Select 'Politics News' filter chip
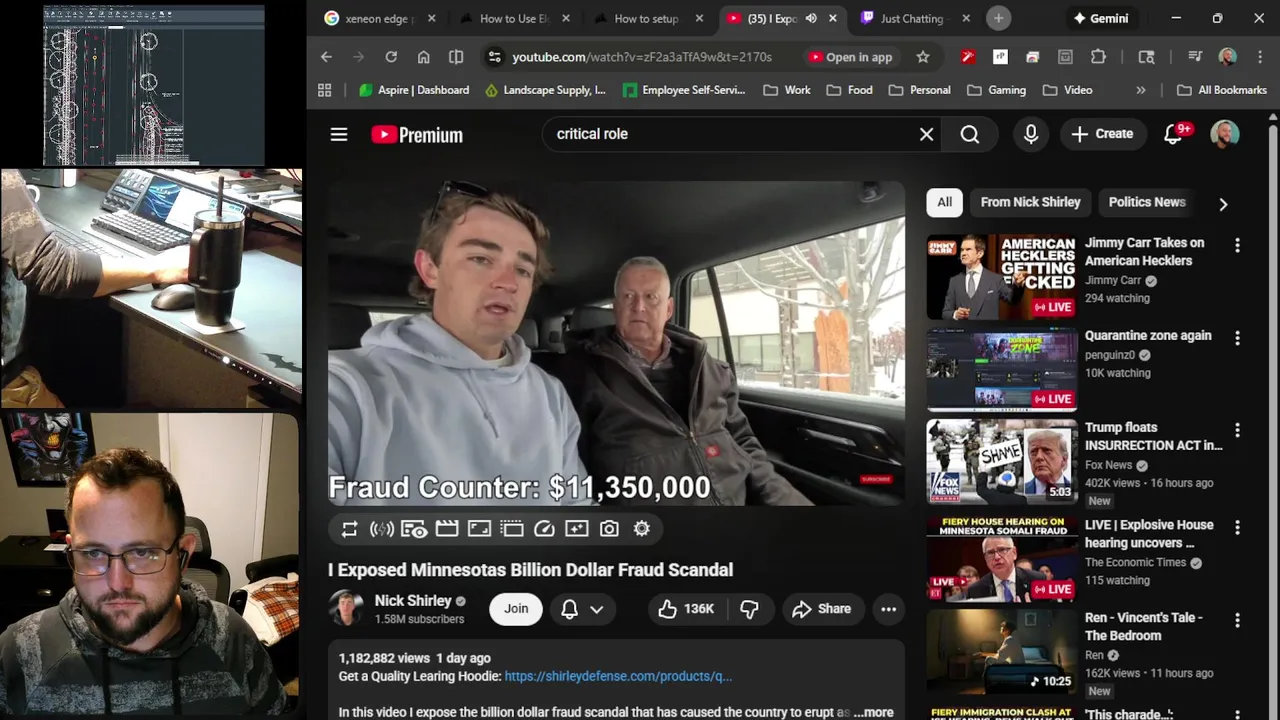Viewport: 1280px width, 720px height. point(1147,202)
